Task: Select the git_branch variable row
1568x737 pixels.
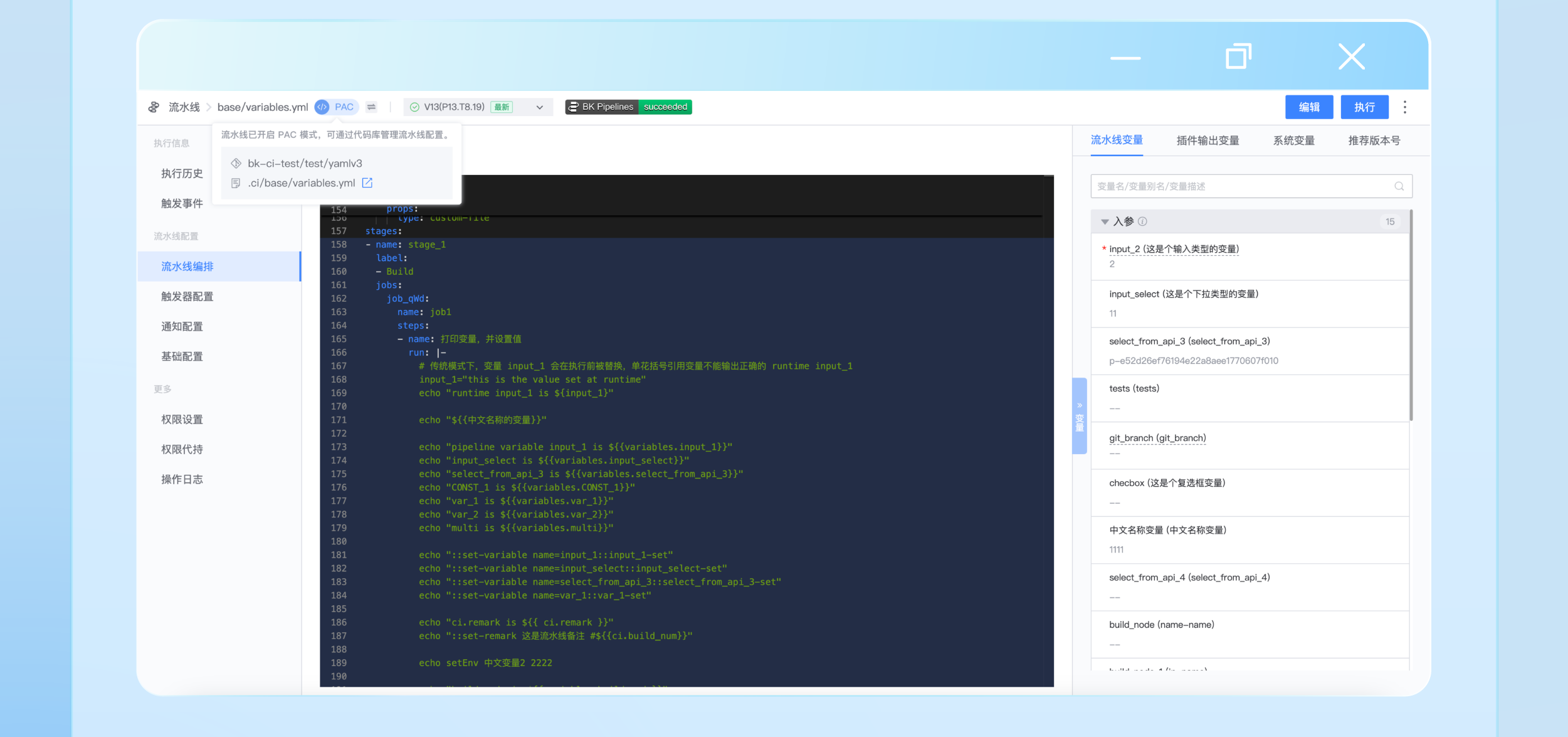Action: coord(1250,445)
